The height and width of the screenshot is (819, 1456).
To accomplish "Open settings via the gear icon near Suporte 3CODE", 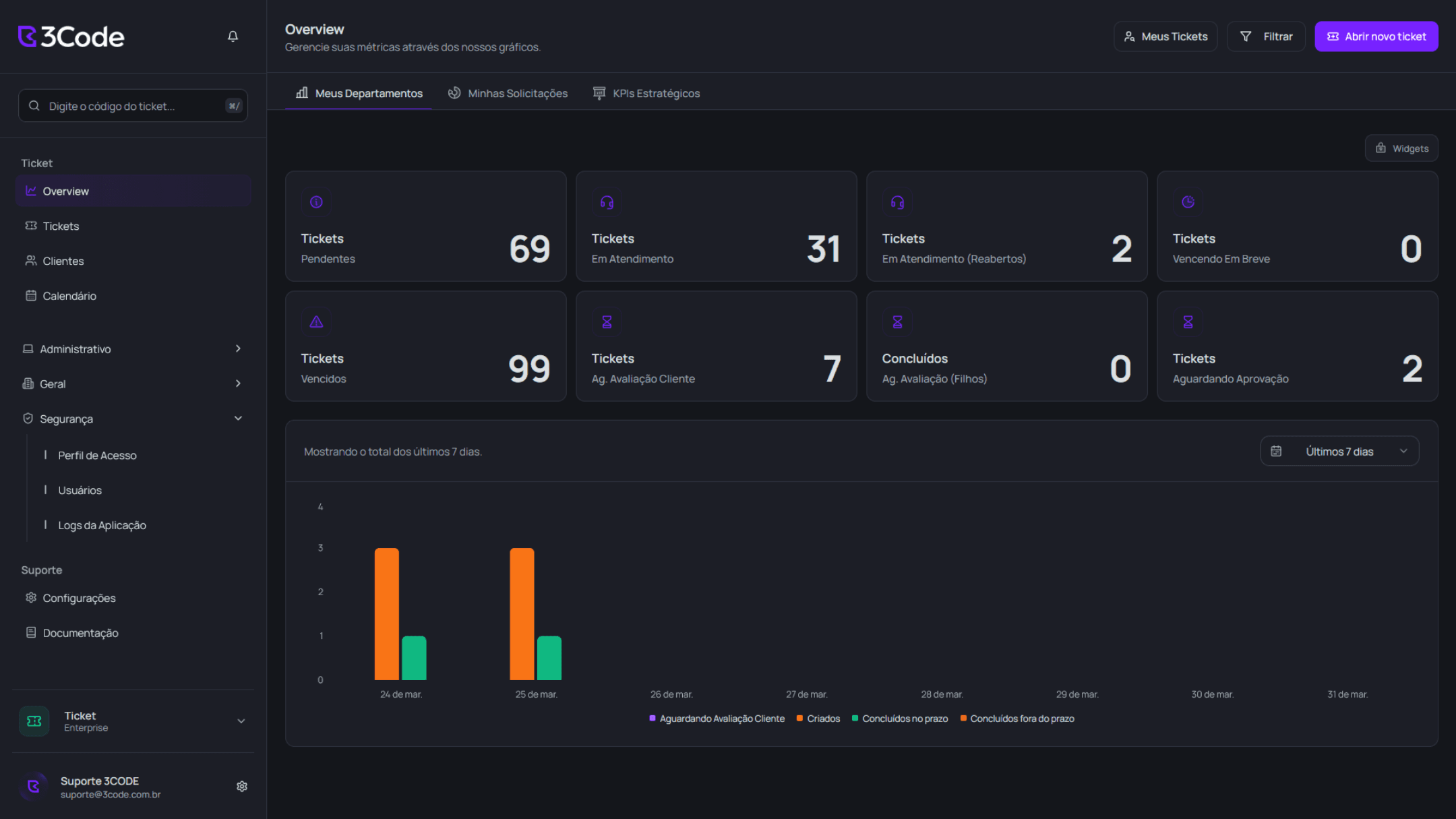I will tap(241, 786).
